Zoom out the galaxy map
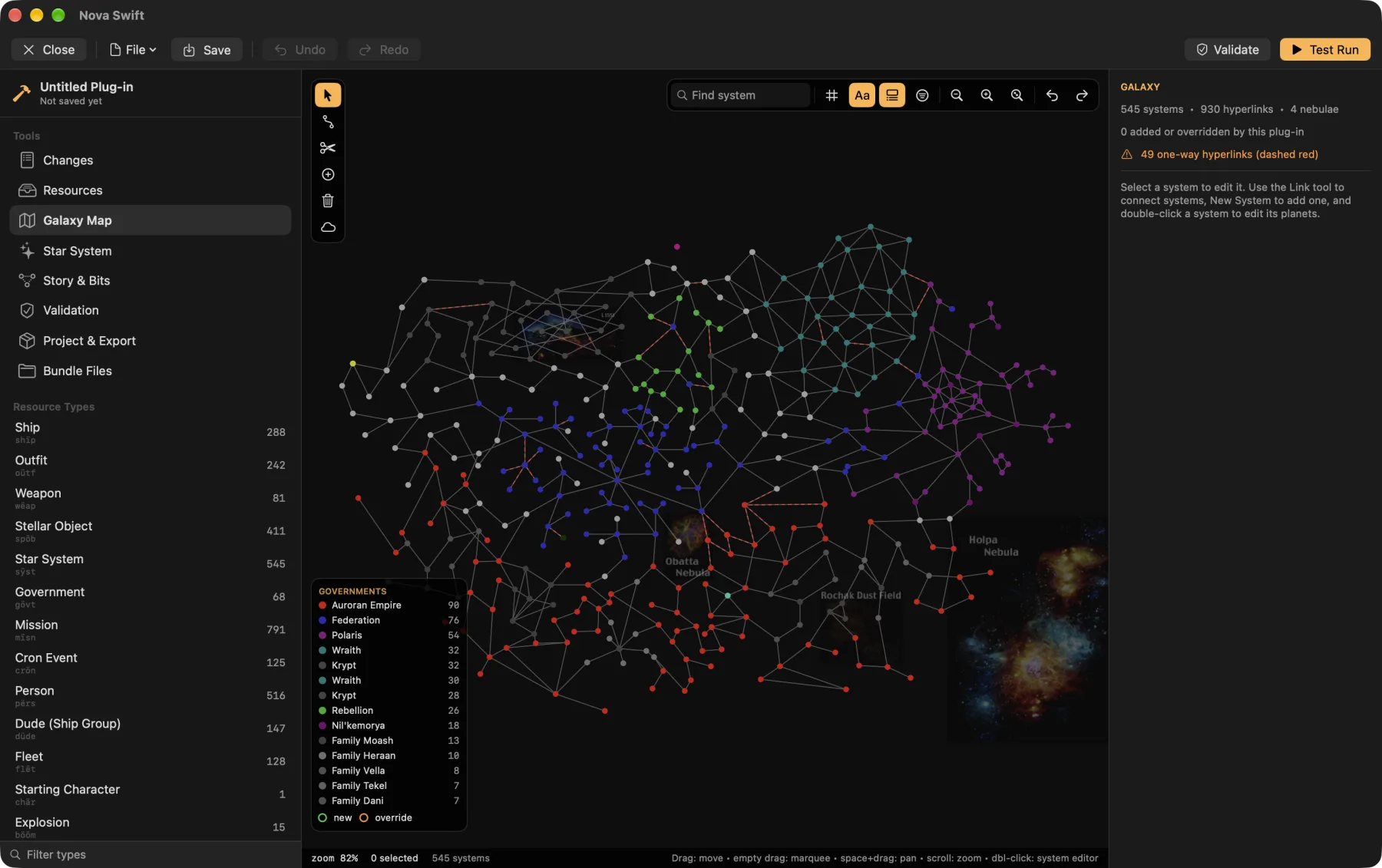The width and height of the screenshot is (1382, 868). 957,95
